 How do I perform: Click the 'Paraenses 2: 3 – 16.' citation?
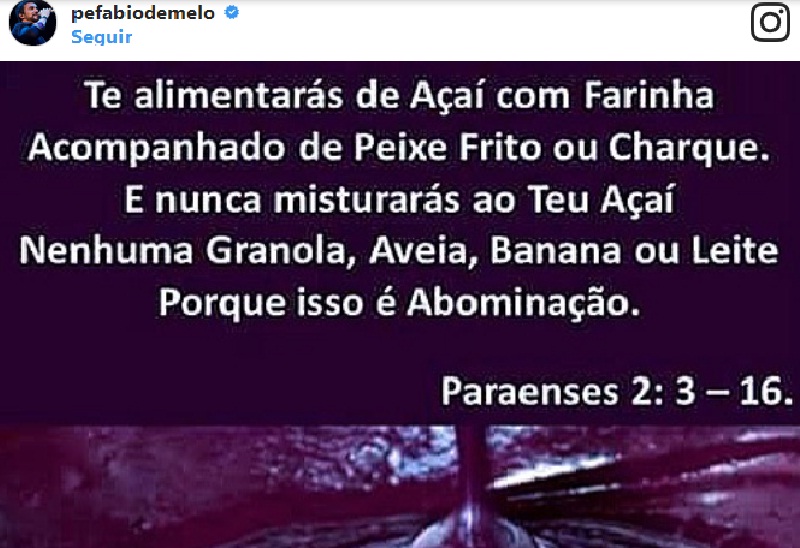(x=617, y=392)
